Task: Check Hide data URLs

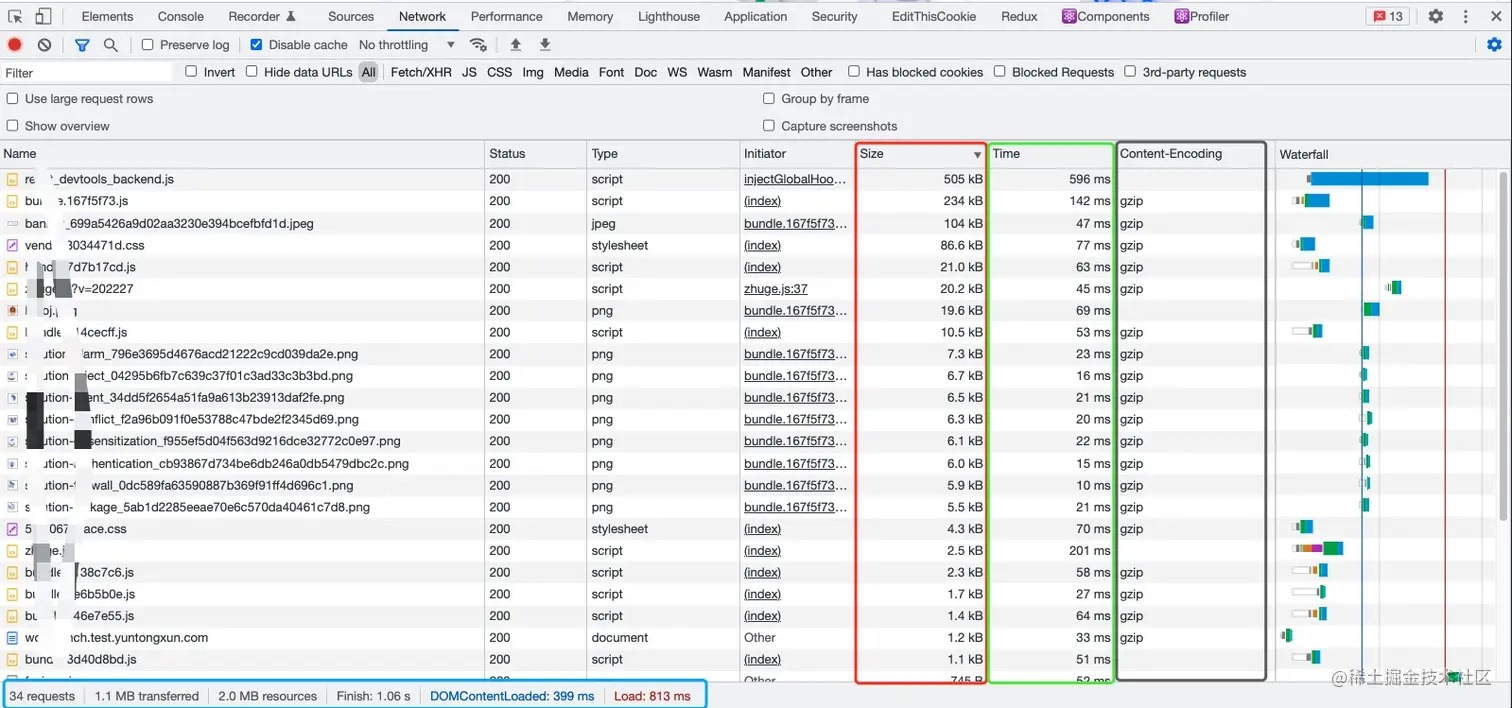Action: click(x=252, y=72)
